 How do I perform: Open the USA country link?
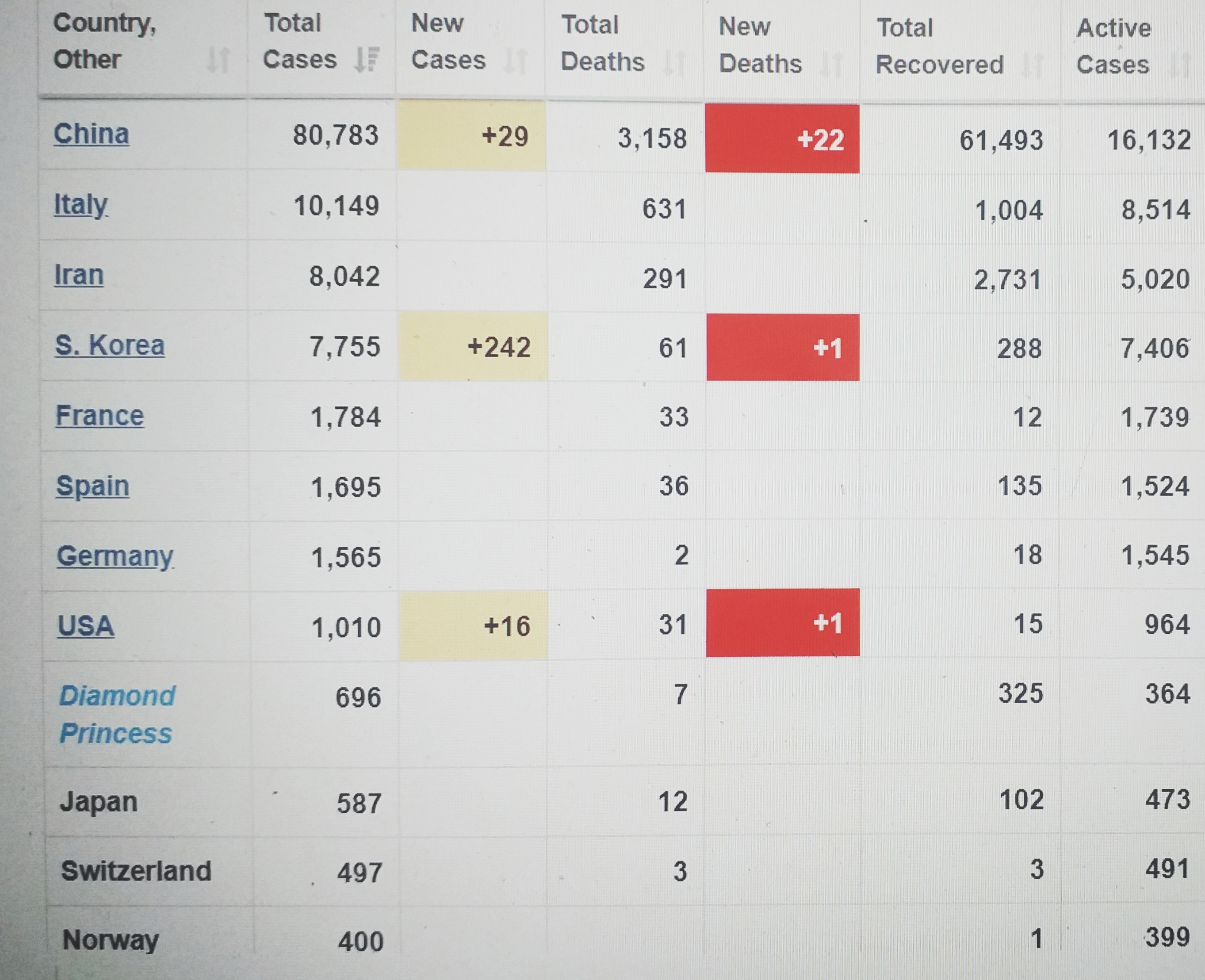coord(86,626)
